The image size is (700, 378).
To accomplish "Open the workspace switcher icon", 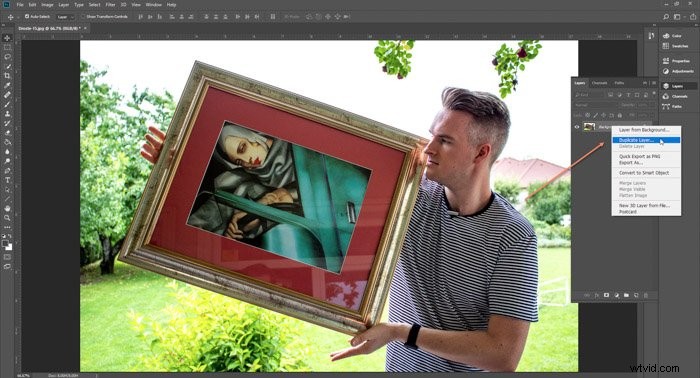I will click(x=677, y=17).
